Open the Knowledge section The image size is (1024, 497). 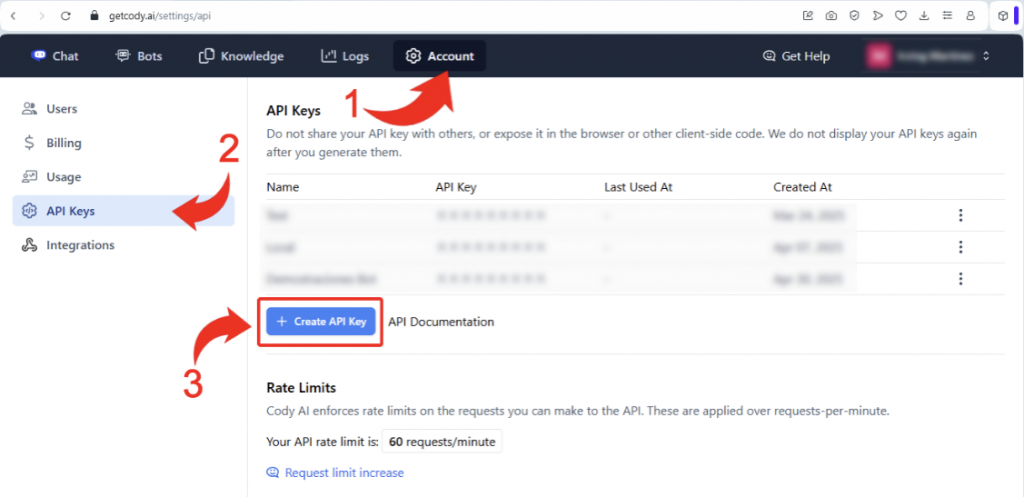coord(241,56)
